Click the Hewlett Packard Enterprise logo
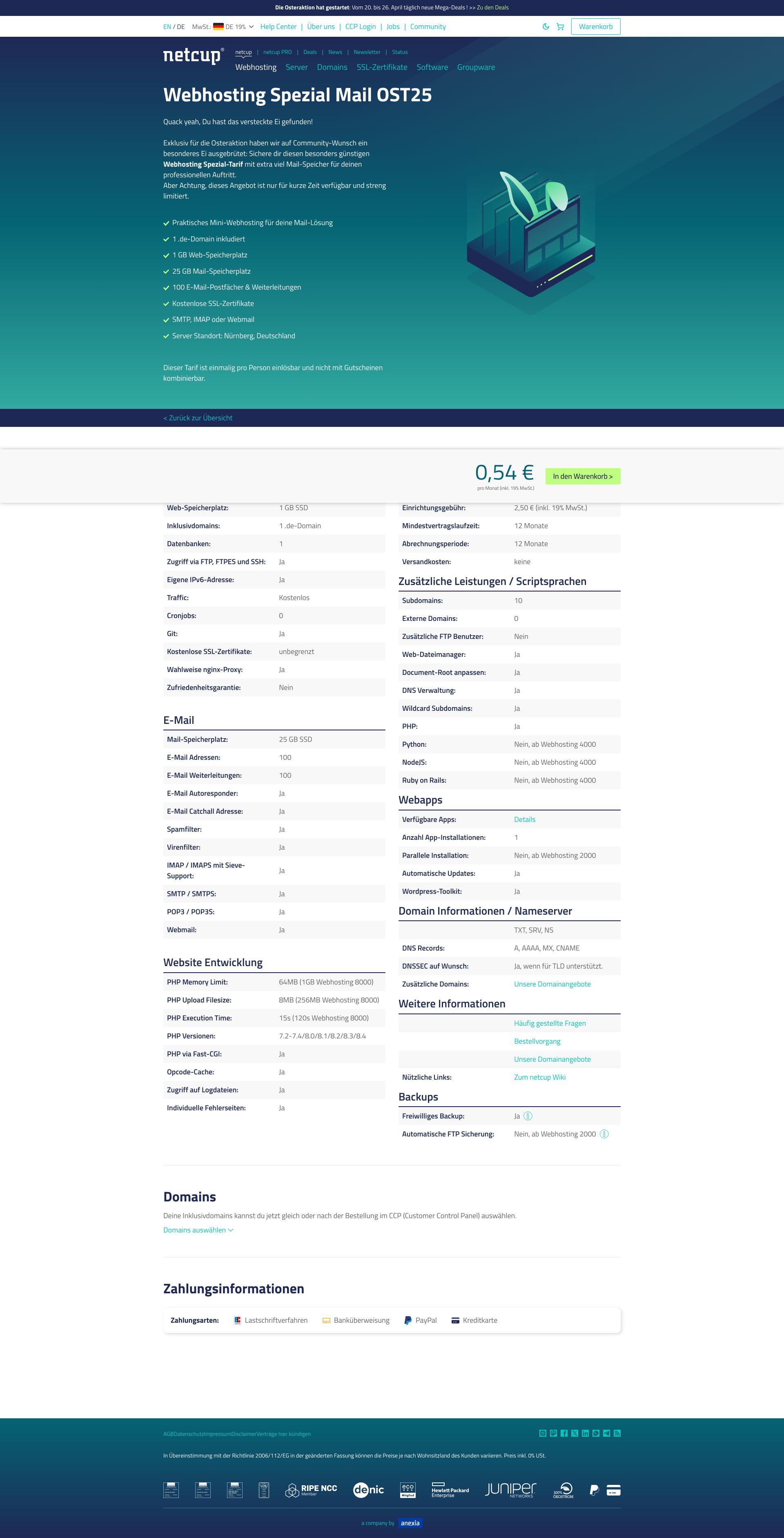 (450, 1490)
